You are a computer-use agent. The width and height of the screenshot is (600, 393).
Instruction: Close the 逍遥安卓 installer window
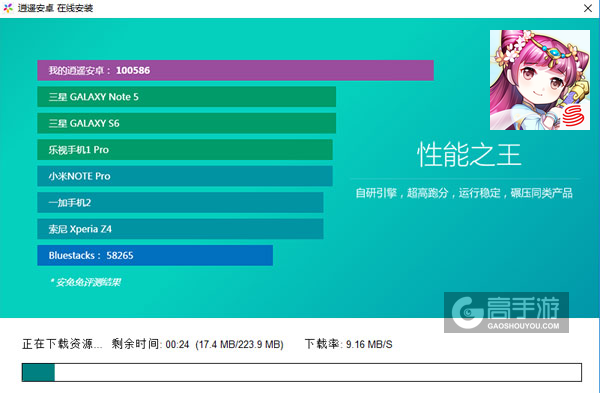click(x=588, y=8)
